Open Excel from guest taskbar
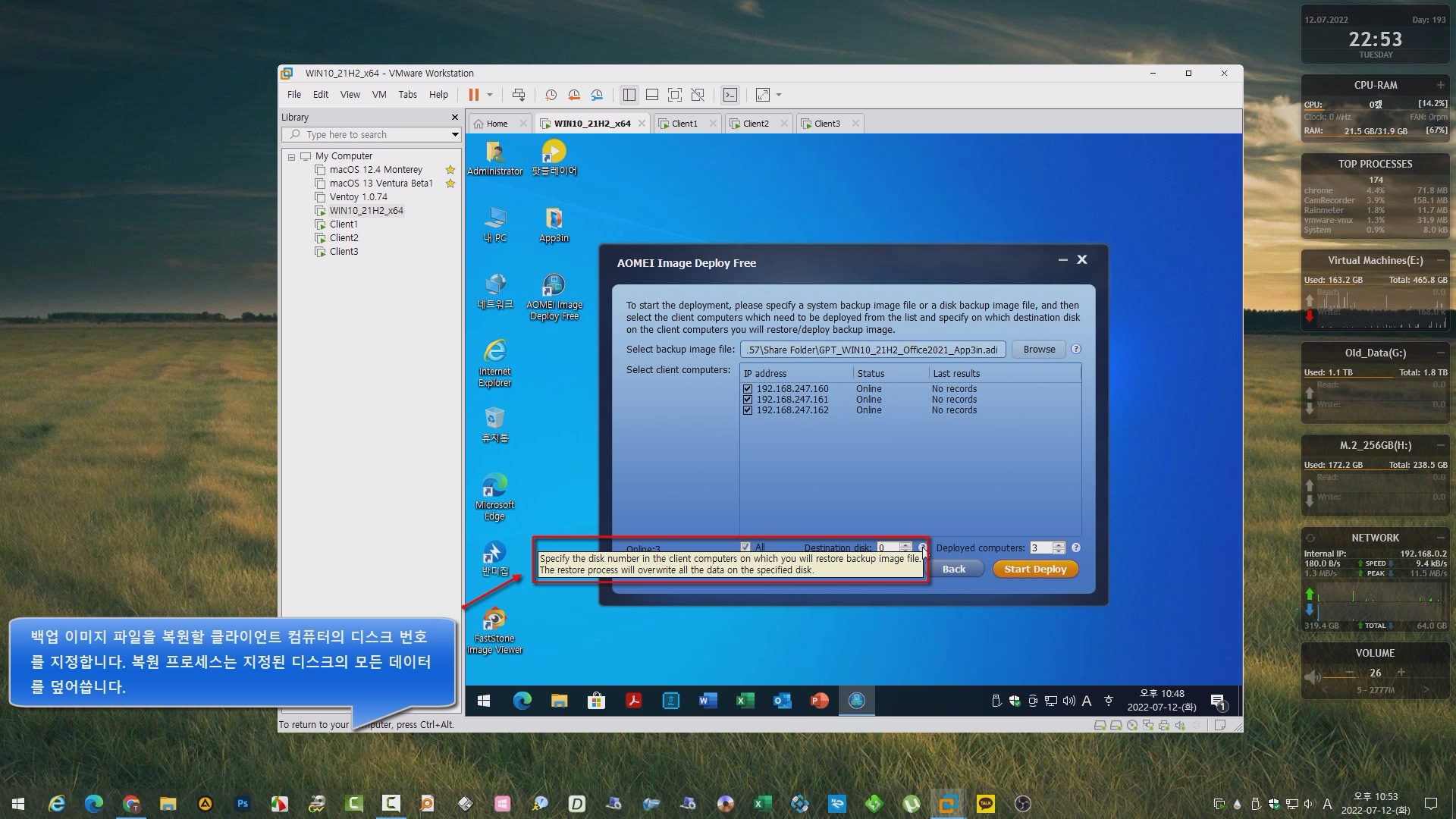The image size is (1456, 819). [745, 701]
